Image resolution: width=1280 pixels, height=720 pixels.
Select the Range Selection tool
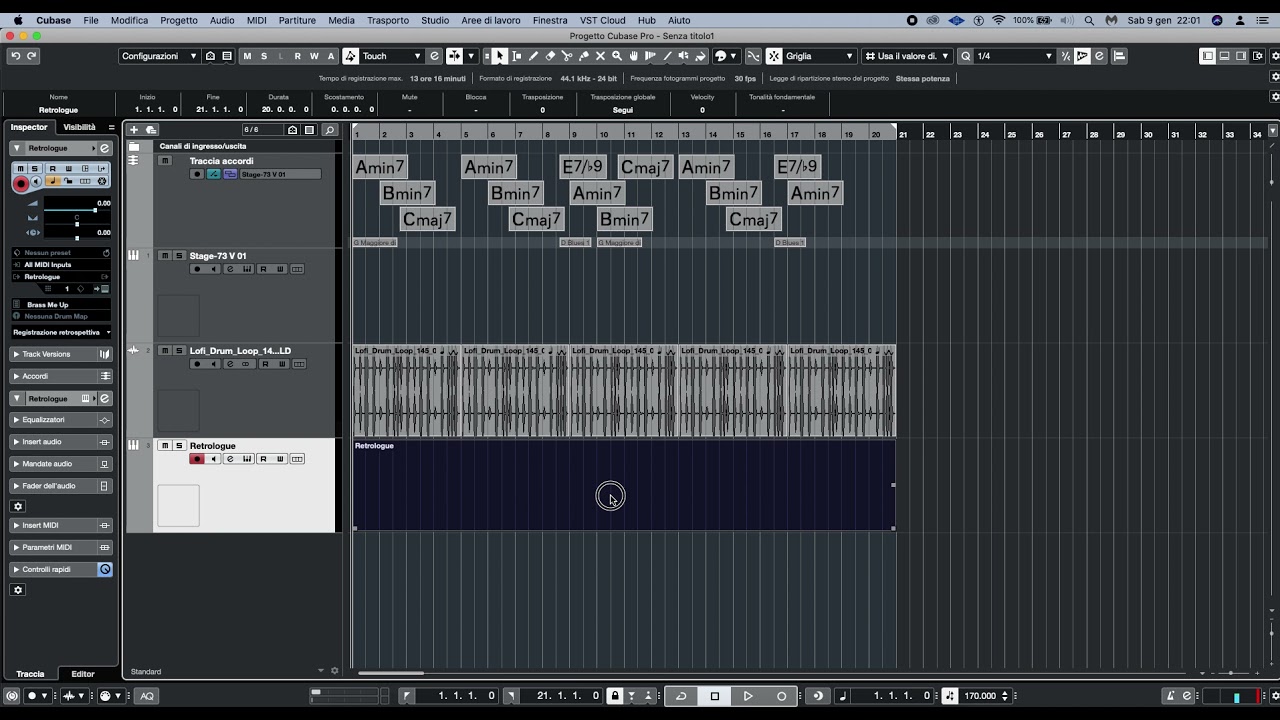pos(516,56)
